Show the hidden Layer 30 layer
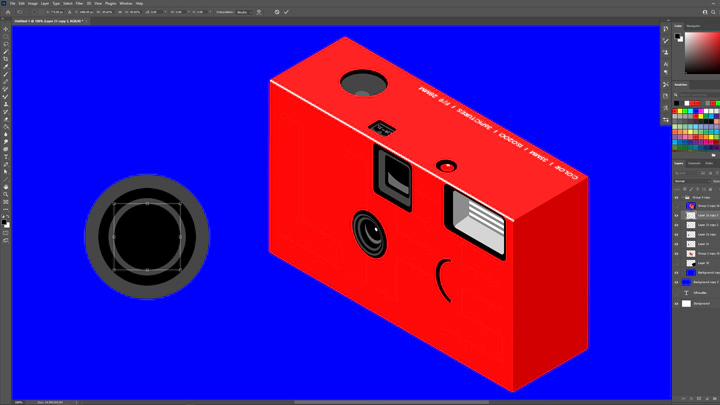Screen dimensions: 720x405 (676, 263)
